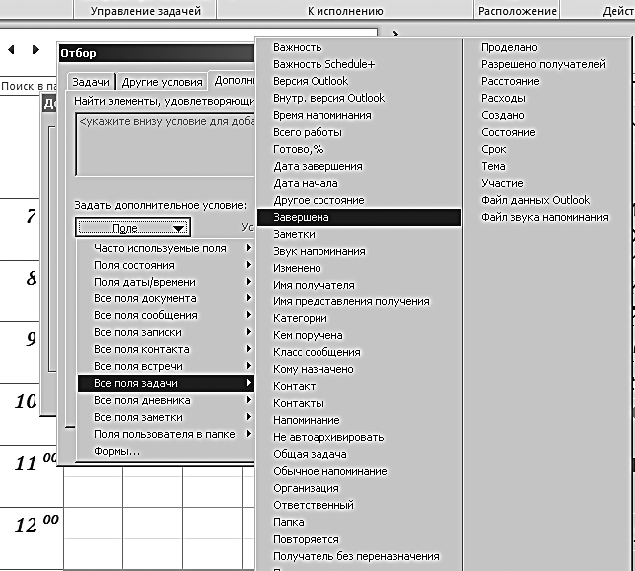Pick the Формы... menu item
The width and height of the screenshot is (635, 571).
(x=117, y=451)
